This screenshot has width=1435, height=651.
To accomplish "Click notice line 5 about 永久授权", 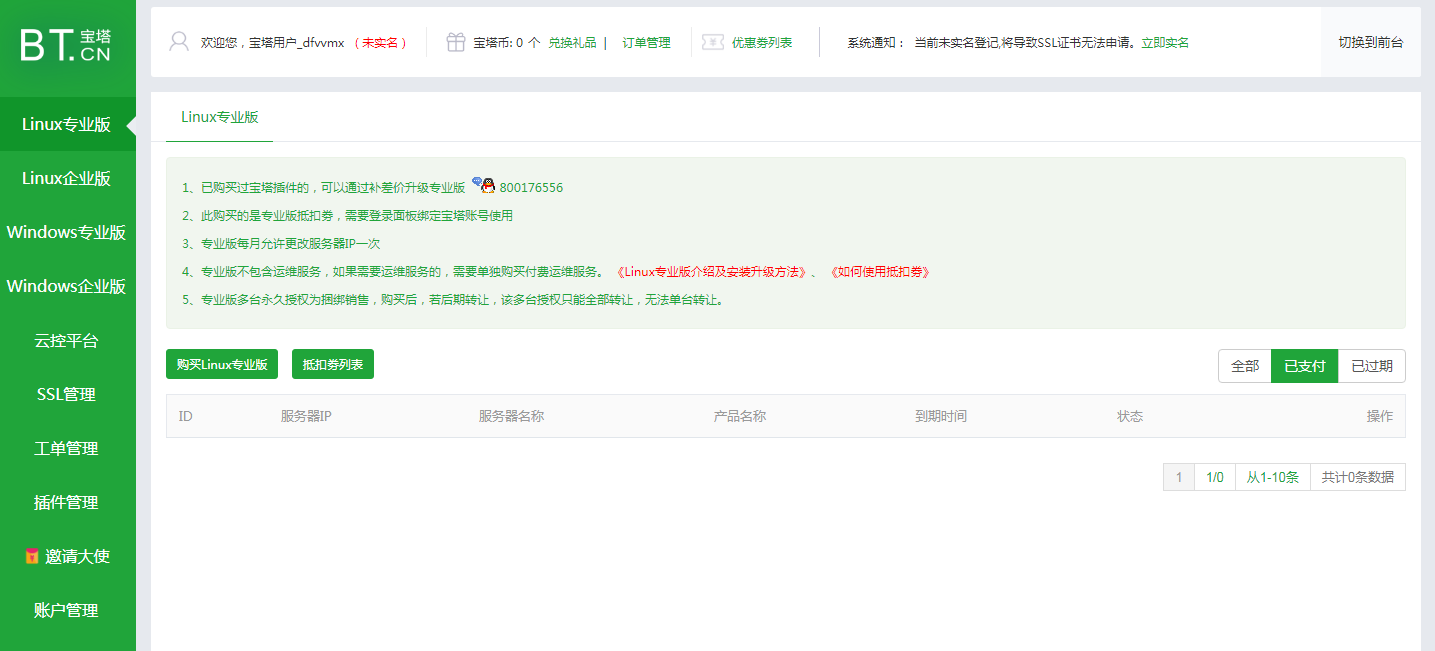I will coord(452,300).
